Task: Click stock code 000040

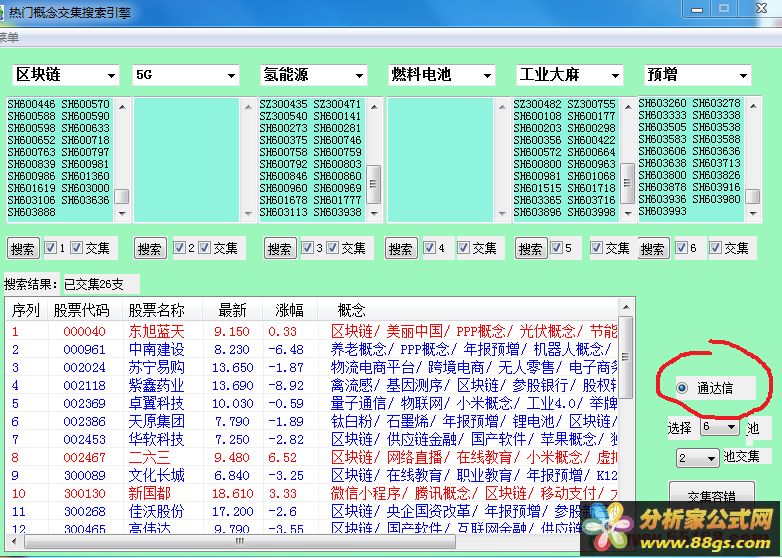Action: [x=84, y=332]
